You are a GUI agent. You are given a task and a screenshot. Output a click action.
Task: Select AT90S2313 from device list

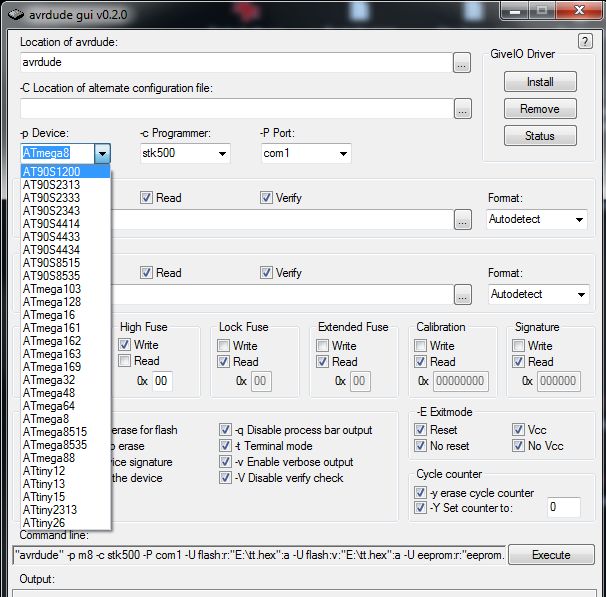[x=65, y=184]
